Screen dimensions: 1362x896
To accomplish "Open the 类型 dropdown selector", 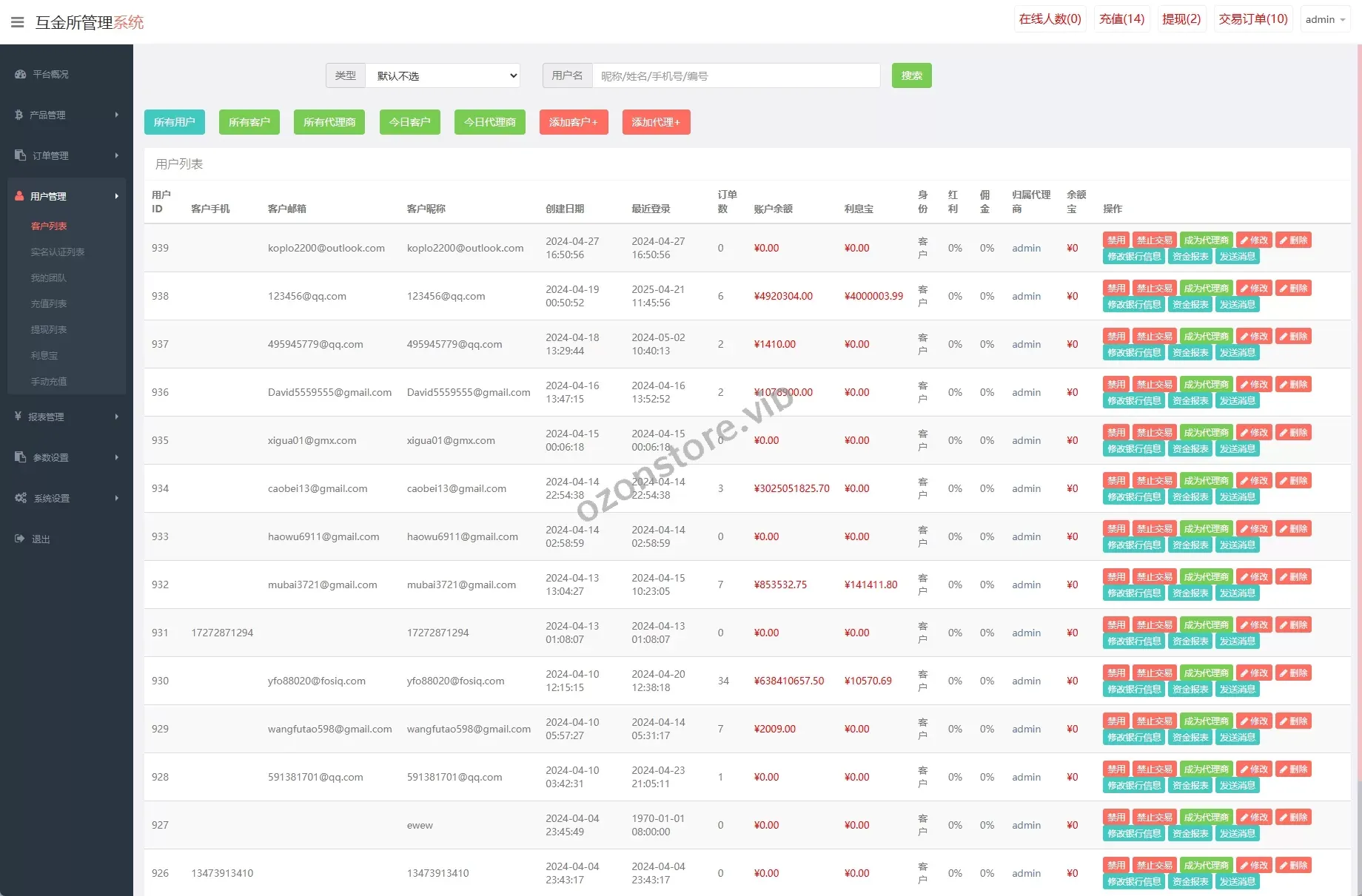I will click(x=443, y=75).
